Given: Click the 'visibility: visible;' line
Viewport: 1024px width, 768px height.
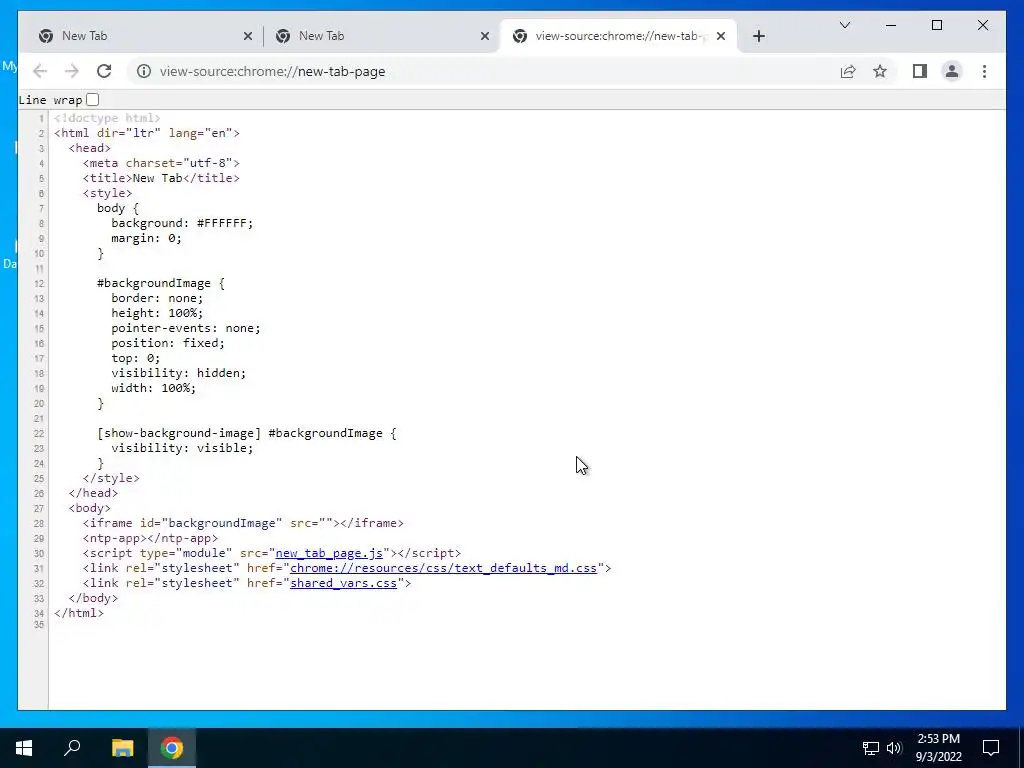Looking at the screenshot, I should [182, 449].
